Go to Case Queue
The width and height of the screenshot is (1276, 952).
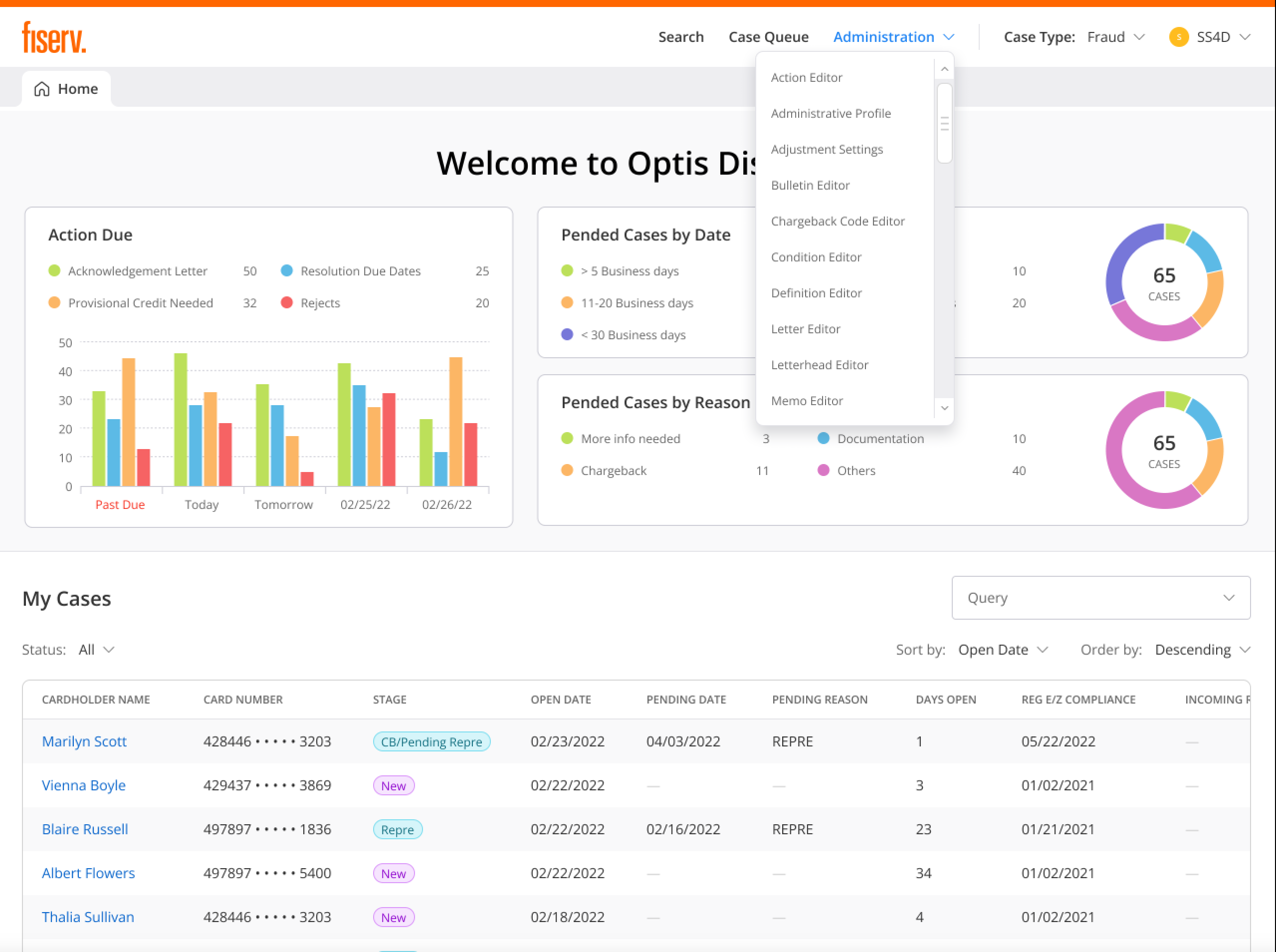[x=769, y=37]
